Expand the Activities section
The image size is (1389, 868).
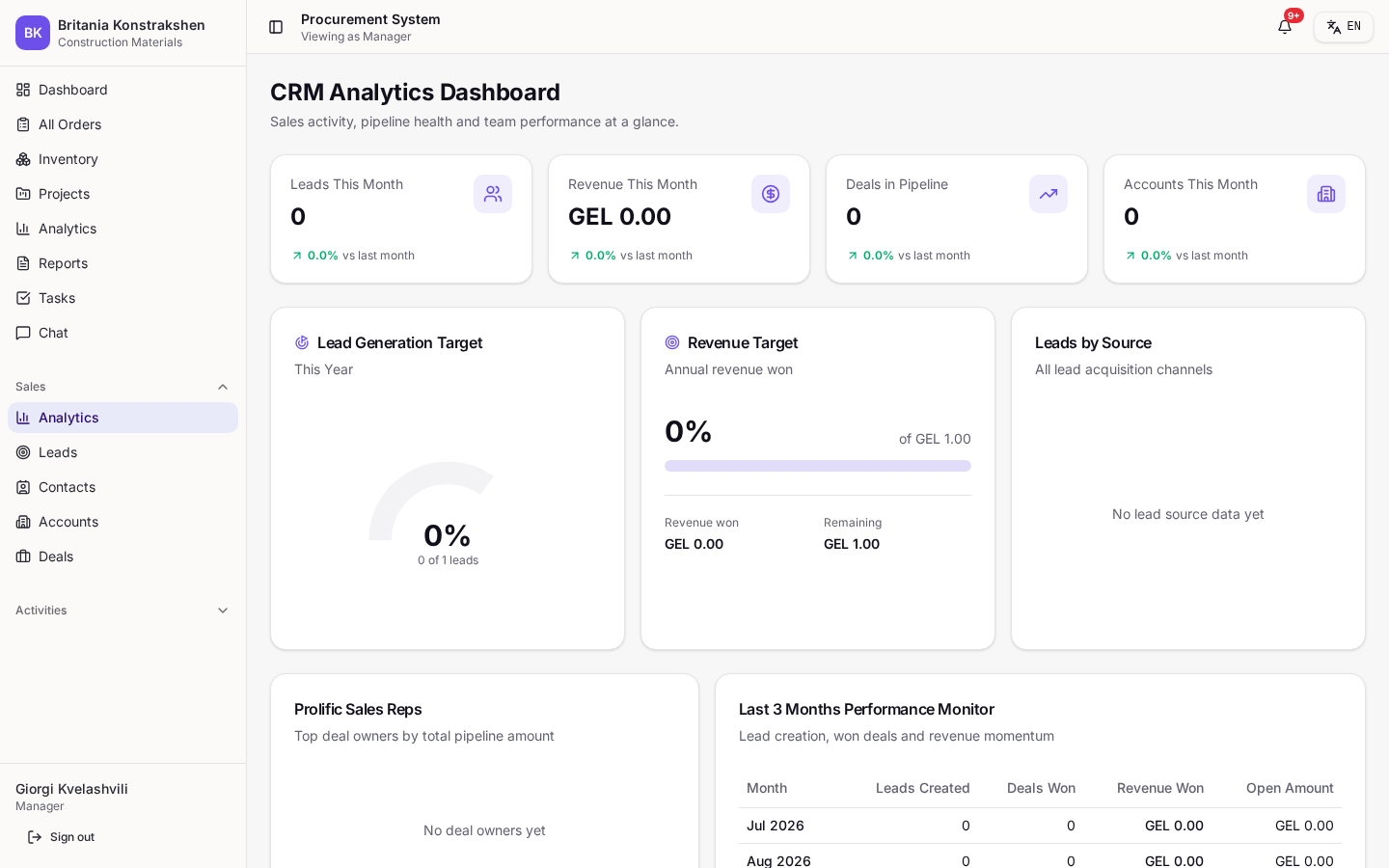coord(123,610)
